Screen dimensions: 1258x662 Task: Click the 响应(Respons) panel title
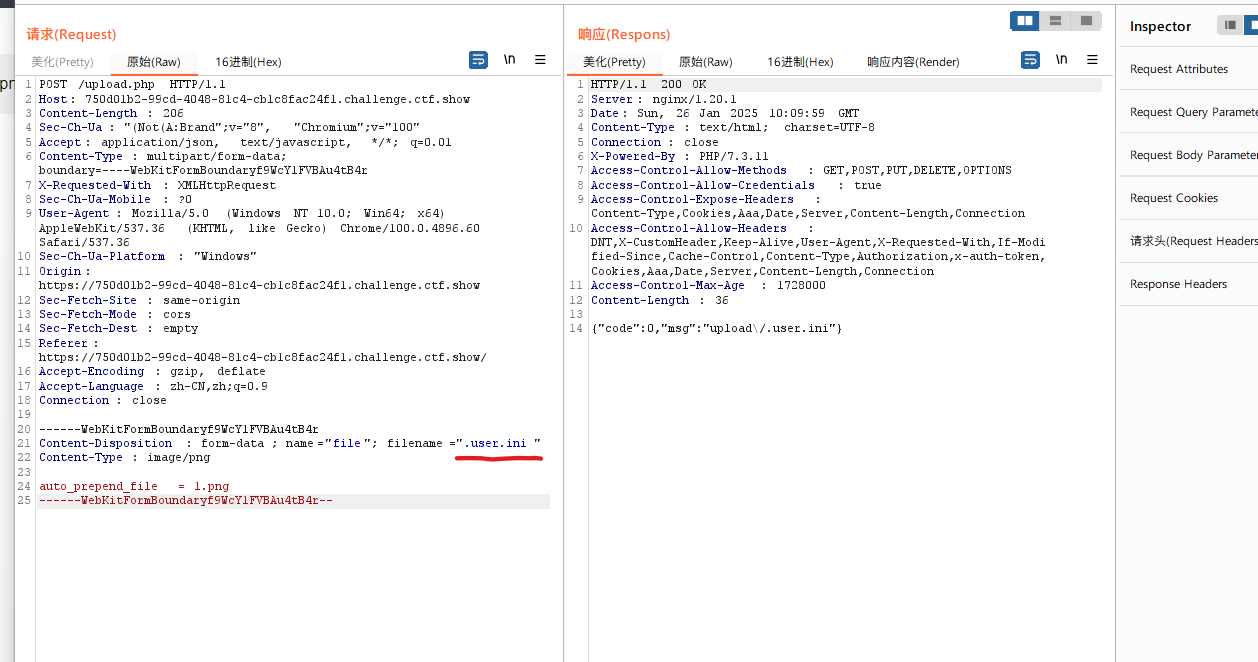pos(624,35)
